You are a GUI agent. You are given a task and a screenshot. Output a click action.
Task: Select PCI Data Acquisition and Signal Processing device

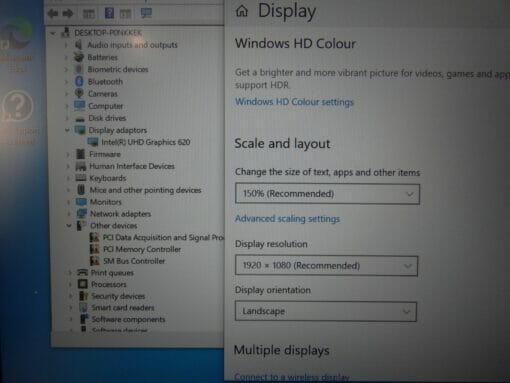(x=163, y=237)
